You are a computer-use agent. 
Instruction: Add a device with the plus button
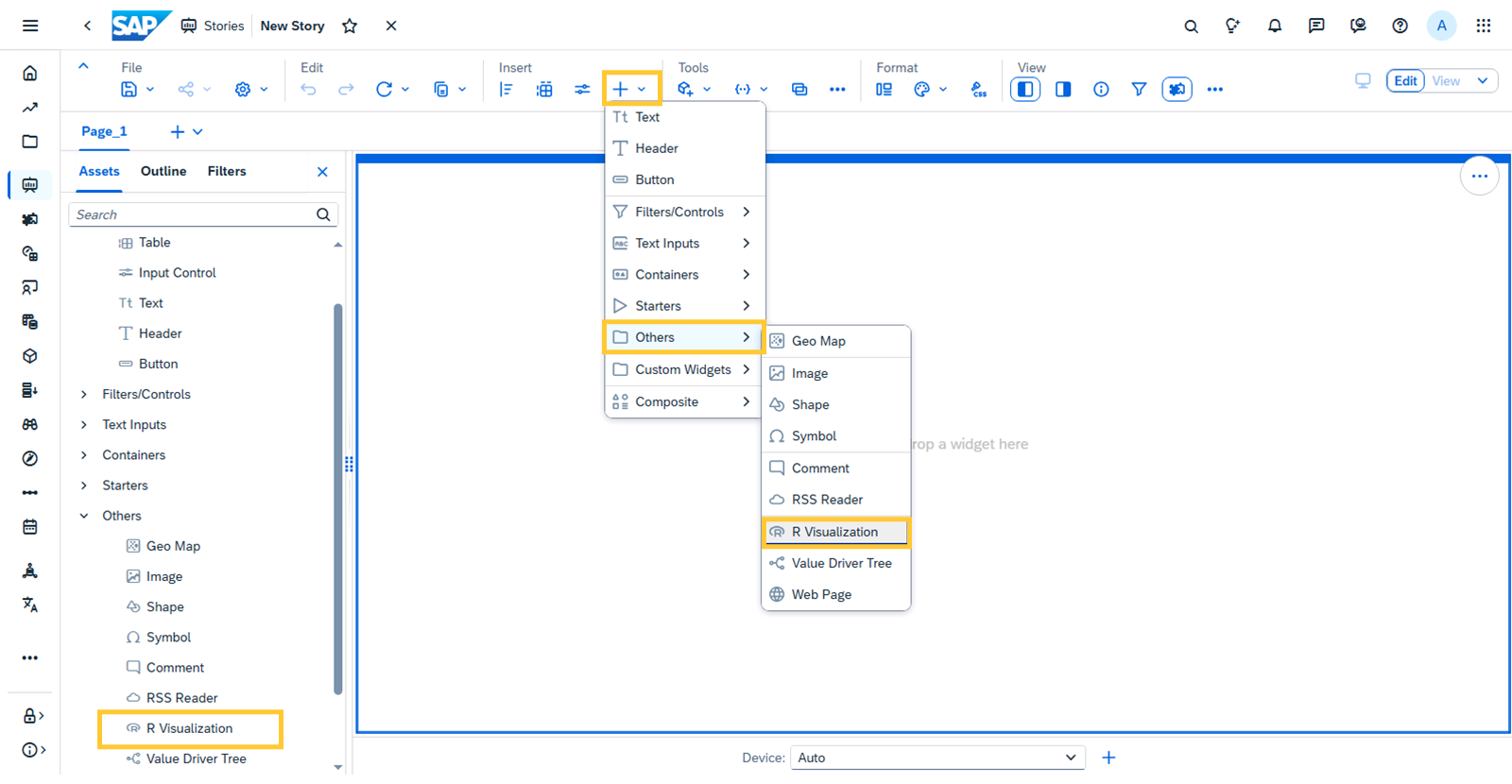[1108, 758]
